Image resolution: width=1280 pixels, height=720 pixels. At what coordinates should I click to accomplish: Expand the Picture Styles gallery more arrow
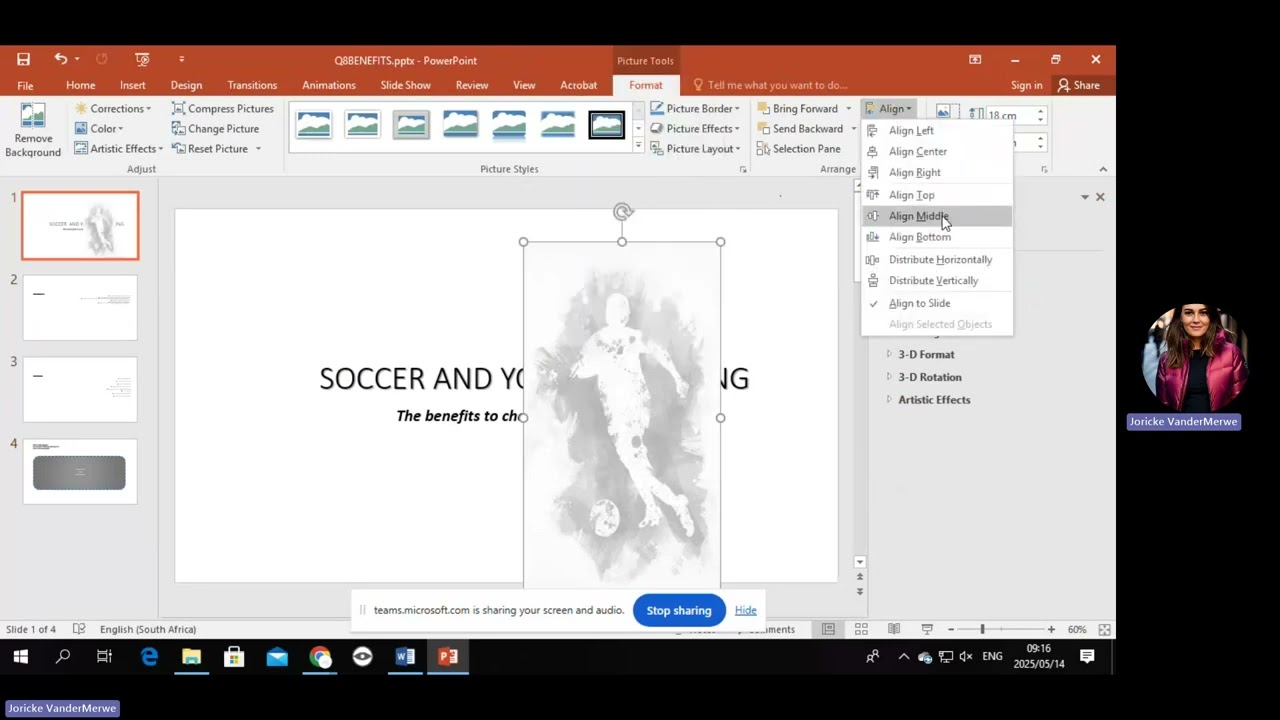point(638,146)
